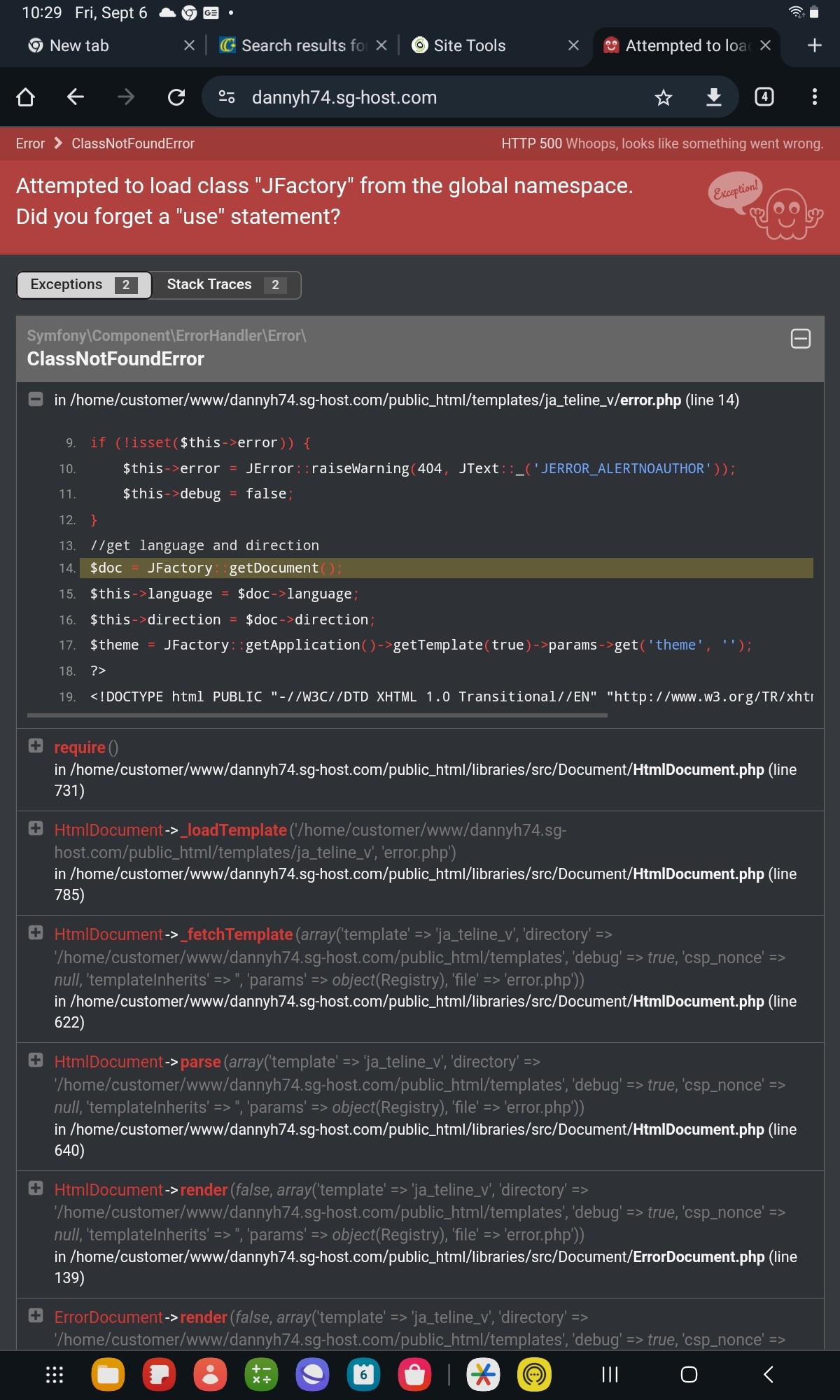Add a new browser tab

pos(814,45)
